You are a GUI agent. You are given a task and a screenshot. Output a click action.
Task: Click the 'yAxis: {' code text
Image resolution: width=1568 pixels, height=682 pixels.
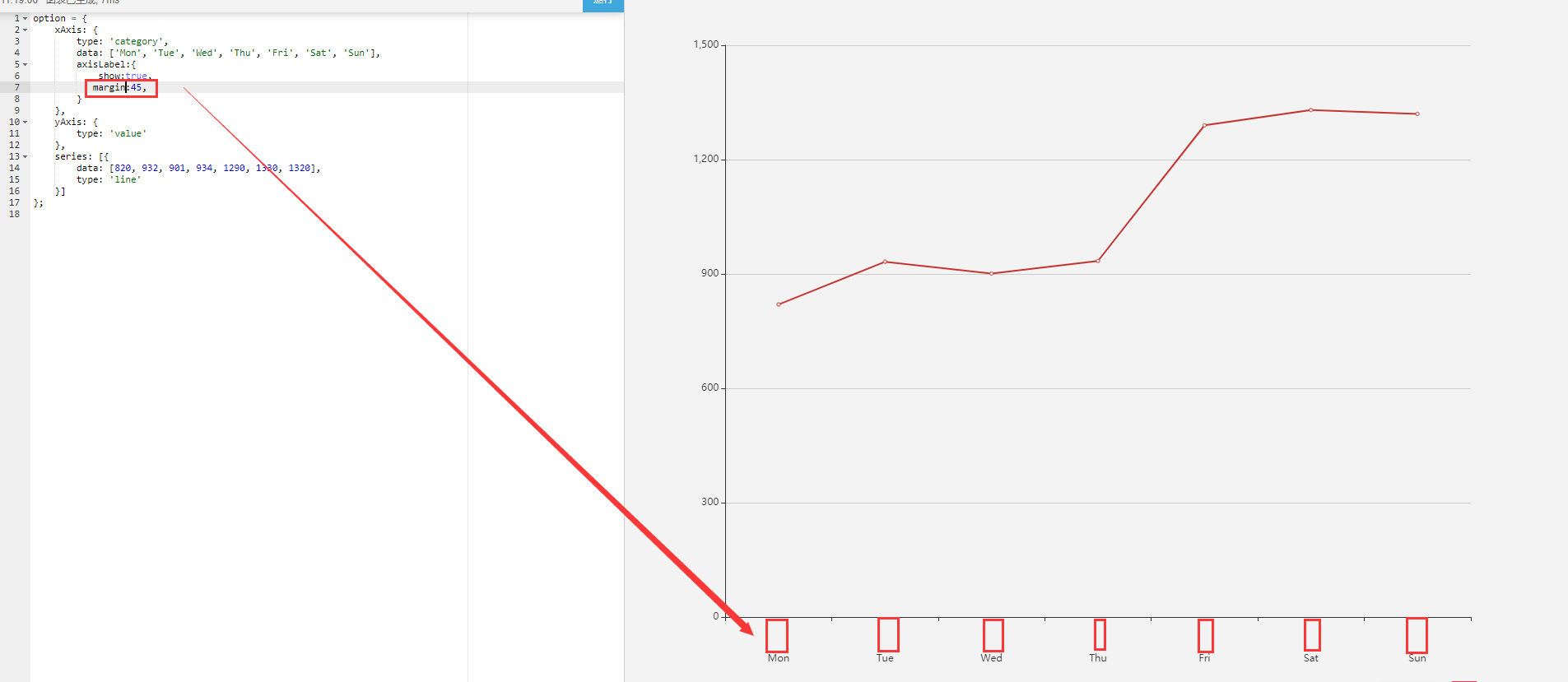(x=77, y=122)
